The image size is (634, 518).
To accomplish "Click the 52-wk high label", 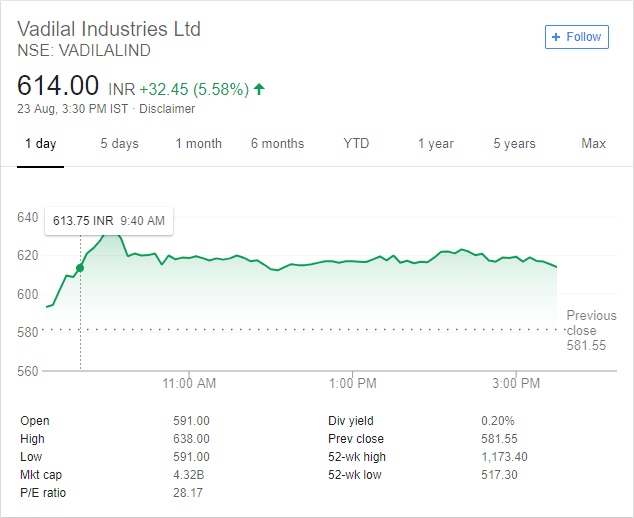I will tap(357, 457).
